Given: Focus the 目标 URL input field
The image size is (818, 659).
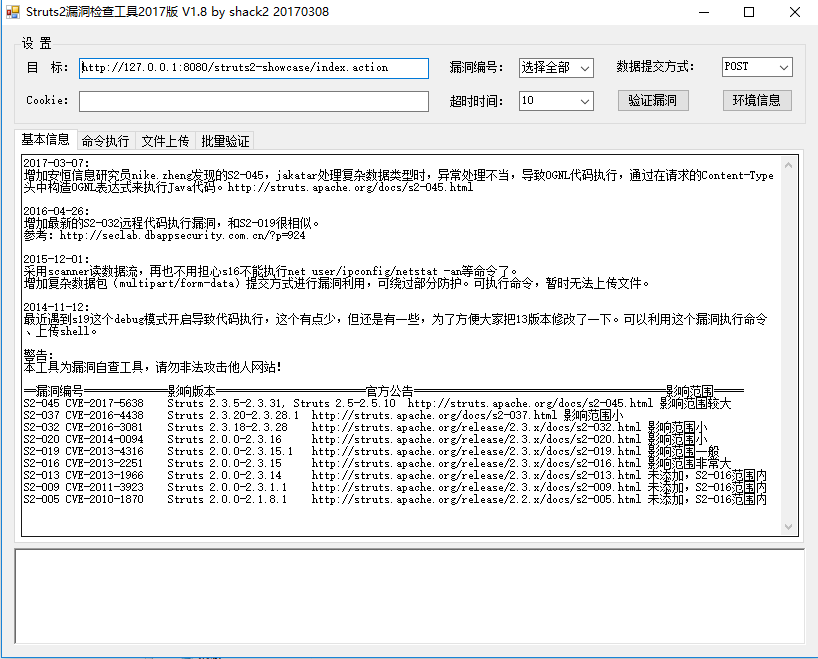Looking at the screenshot, I should click(254, 68).
